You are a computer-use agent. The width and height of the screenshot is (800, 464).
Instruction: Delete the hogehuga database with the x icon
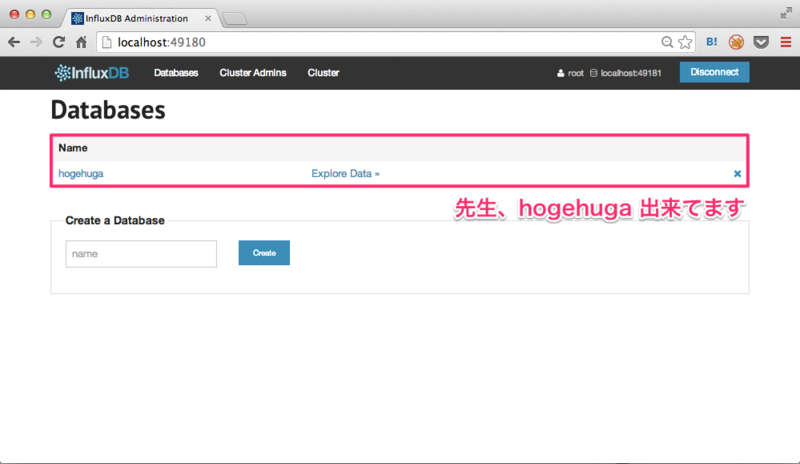(737, 174)
